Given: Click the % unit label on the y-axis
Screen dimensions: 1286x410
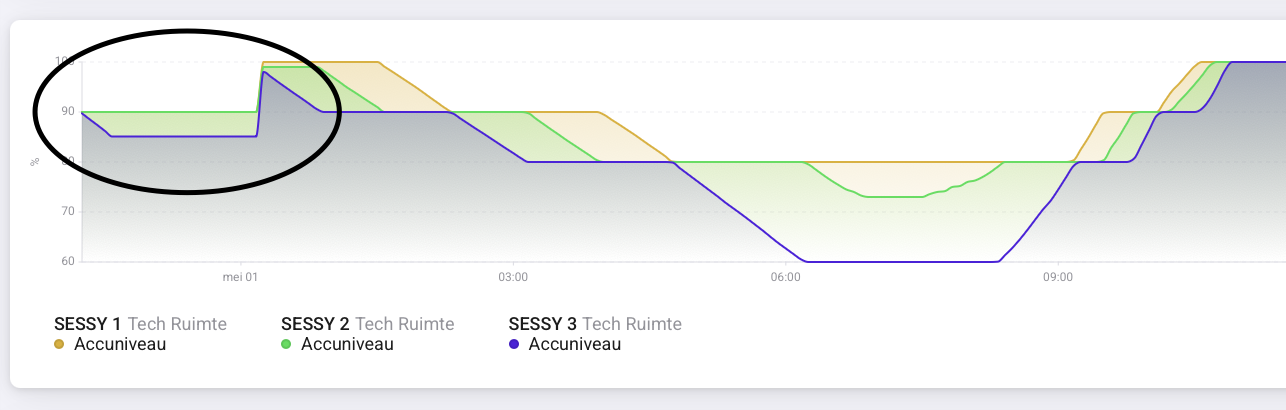Looking at the screenshot, I should [x=35, y=161].
